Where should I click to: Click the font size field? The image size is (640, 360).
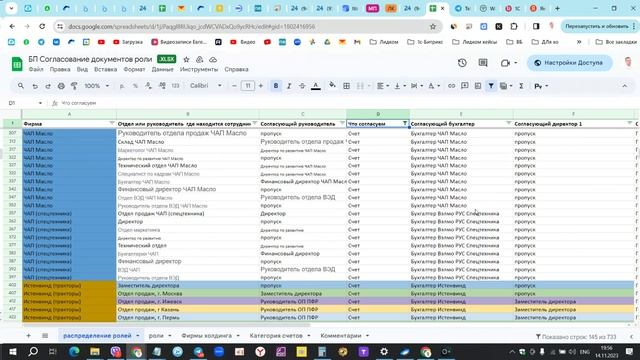pos(247,86)
